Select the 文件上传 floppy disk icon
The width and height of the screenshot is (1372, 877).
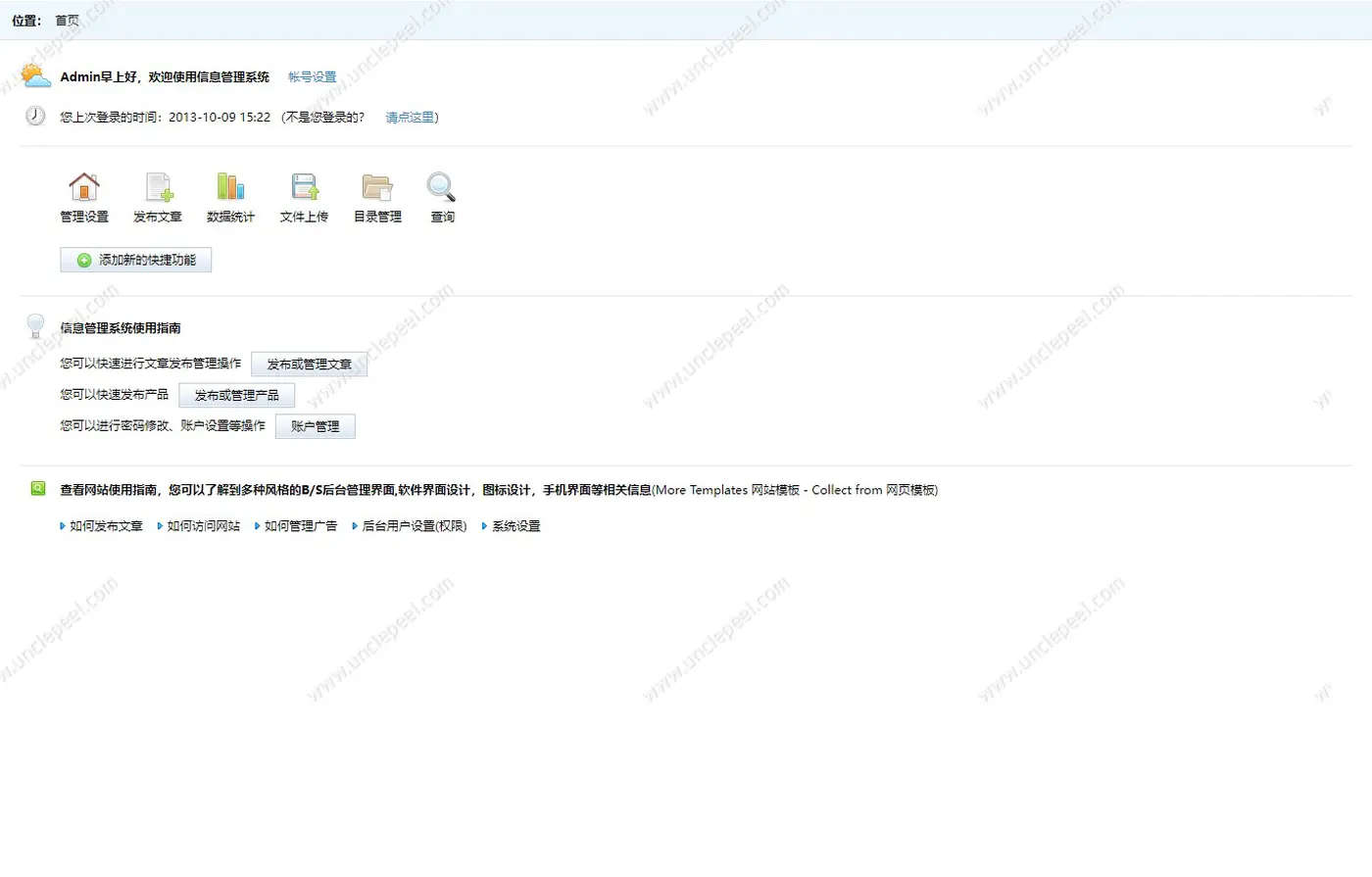click(x=305, y=186)
